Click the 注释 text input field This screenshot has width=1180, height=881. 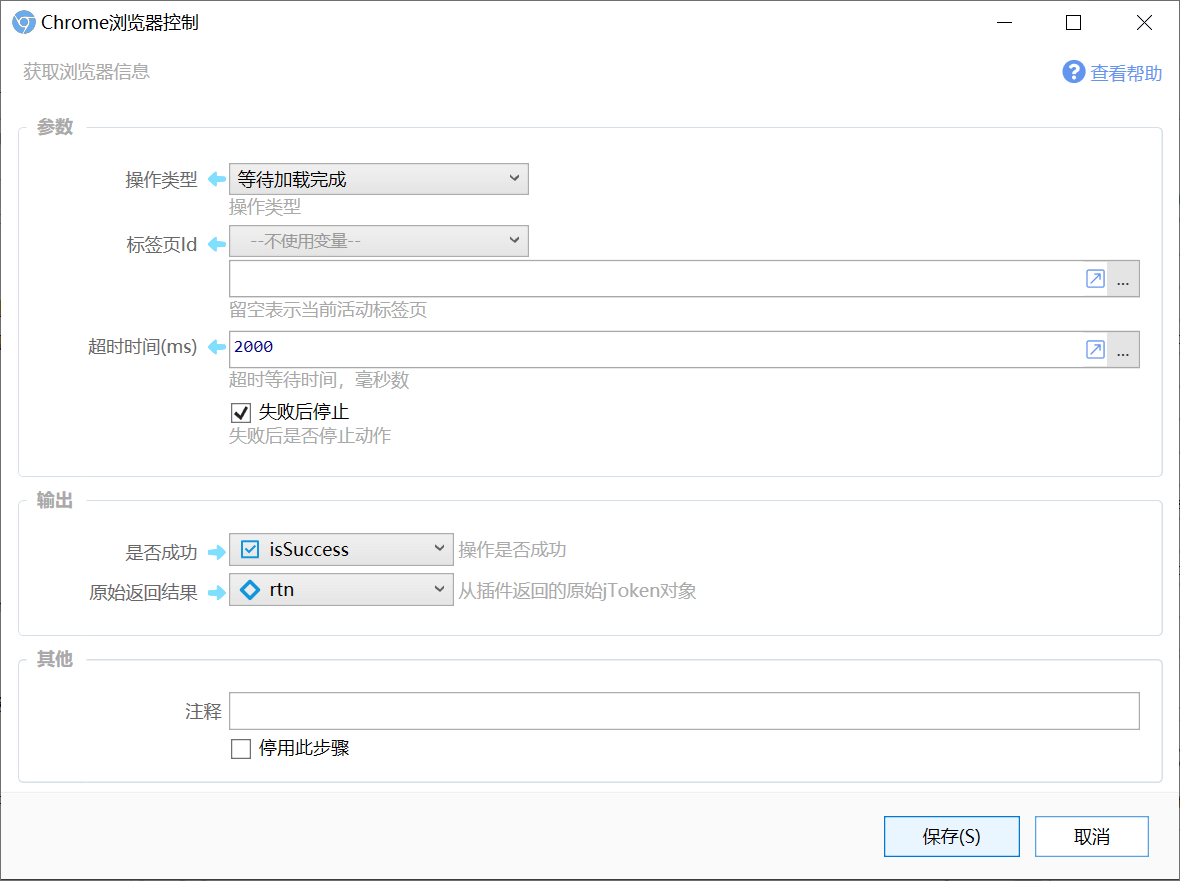coord(684,711)
